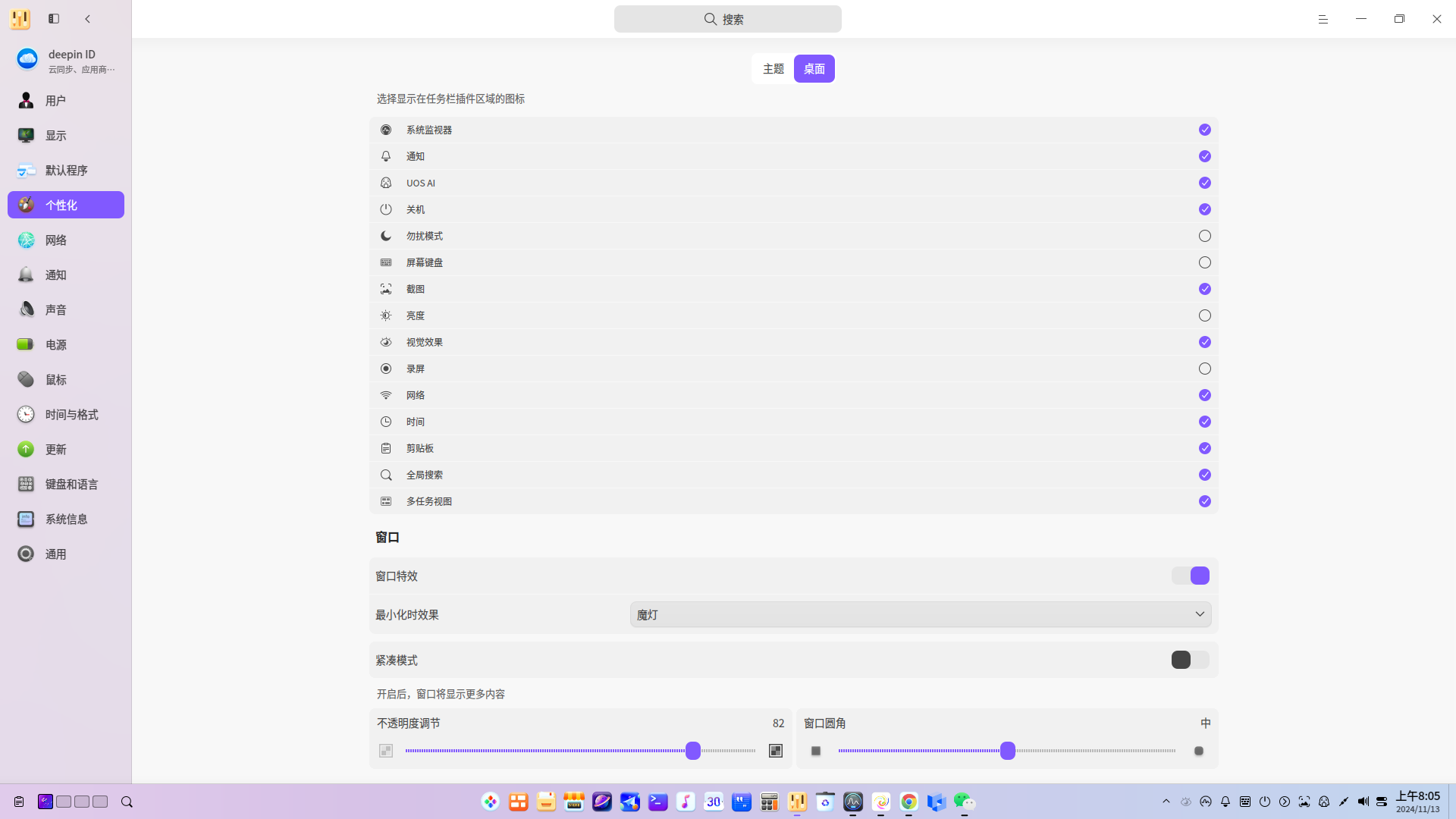
Task: Uncheck the 剪贴板 plugin checkbox
Action: [x=1205, y=448]
